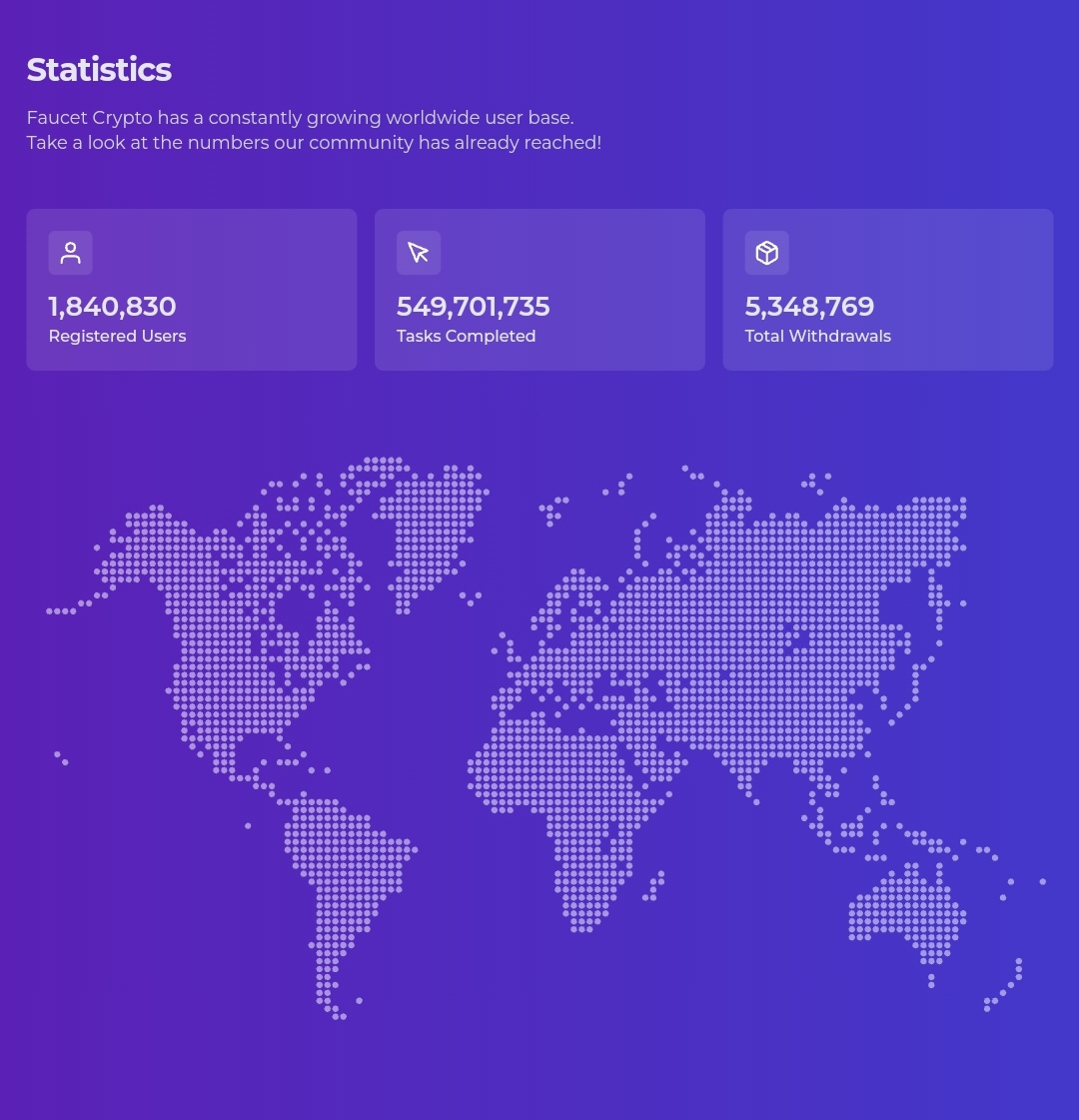Click the Tasks Completed label
Image resolution: width=1079 pixels, height=1120 pixels.
click(x=466, y=336)
